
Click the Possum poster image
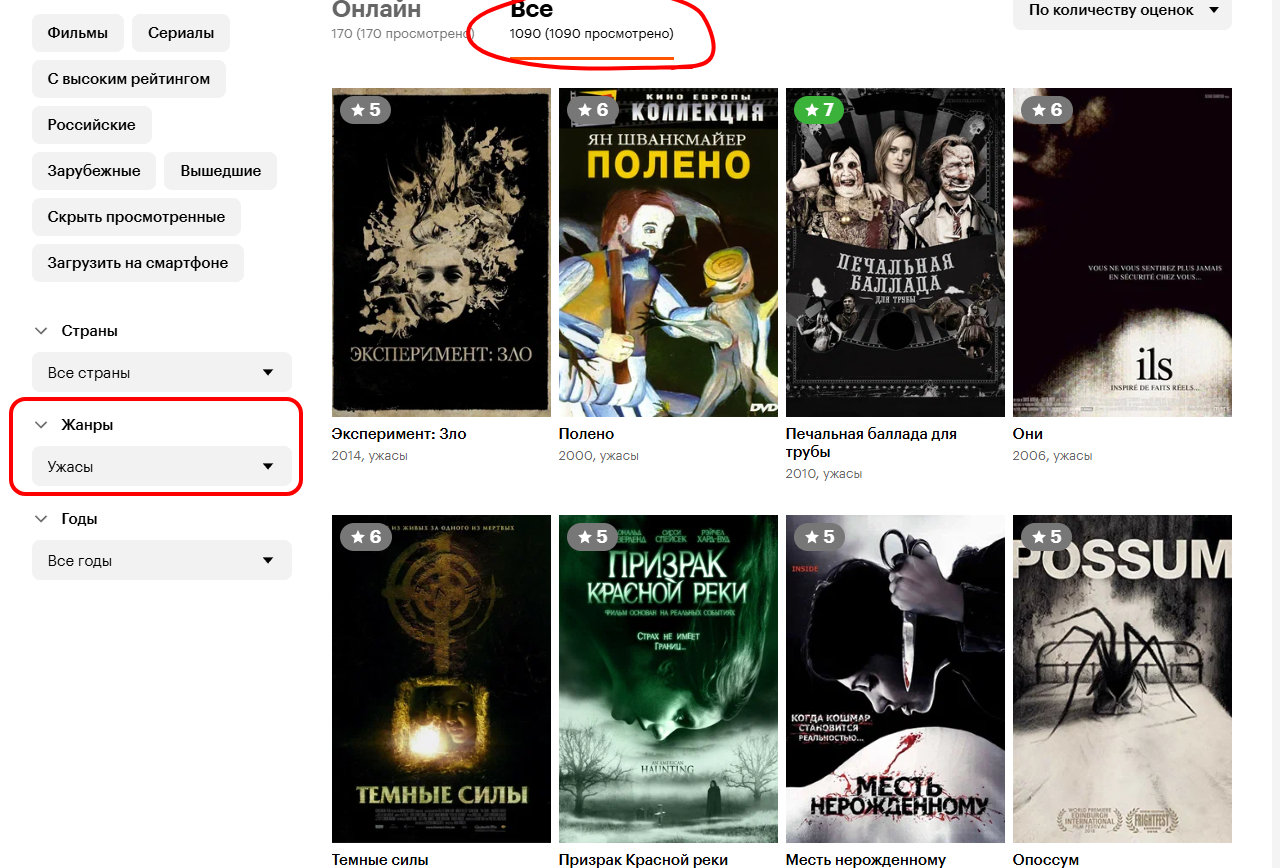tap(1122, 679)
